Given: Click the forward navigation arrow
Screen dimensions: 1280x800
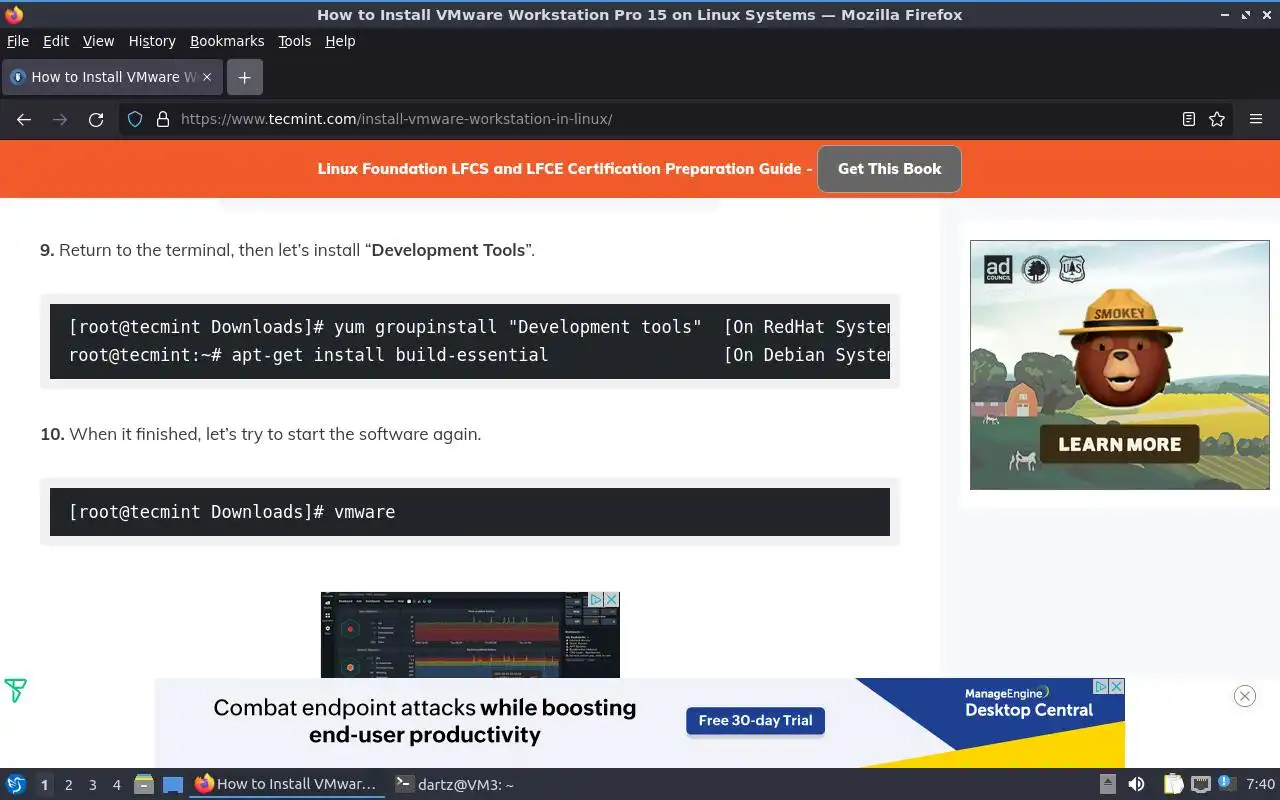Looking at the screenshot, I should [x=60, y=119].
